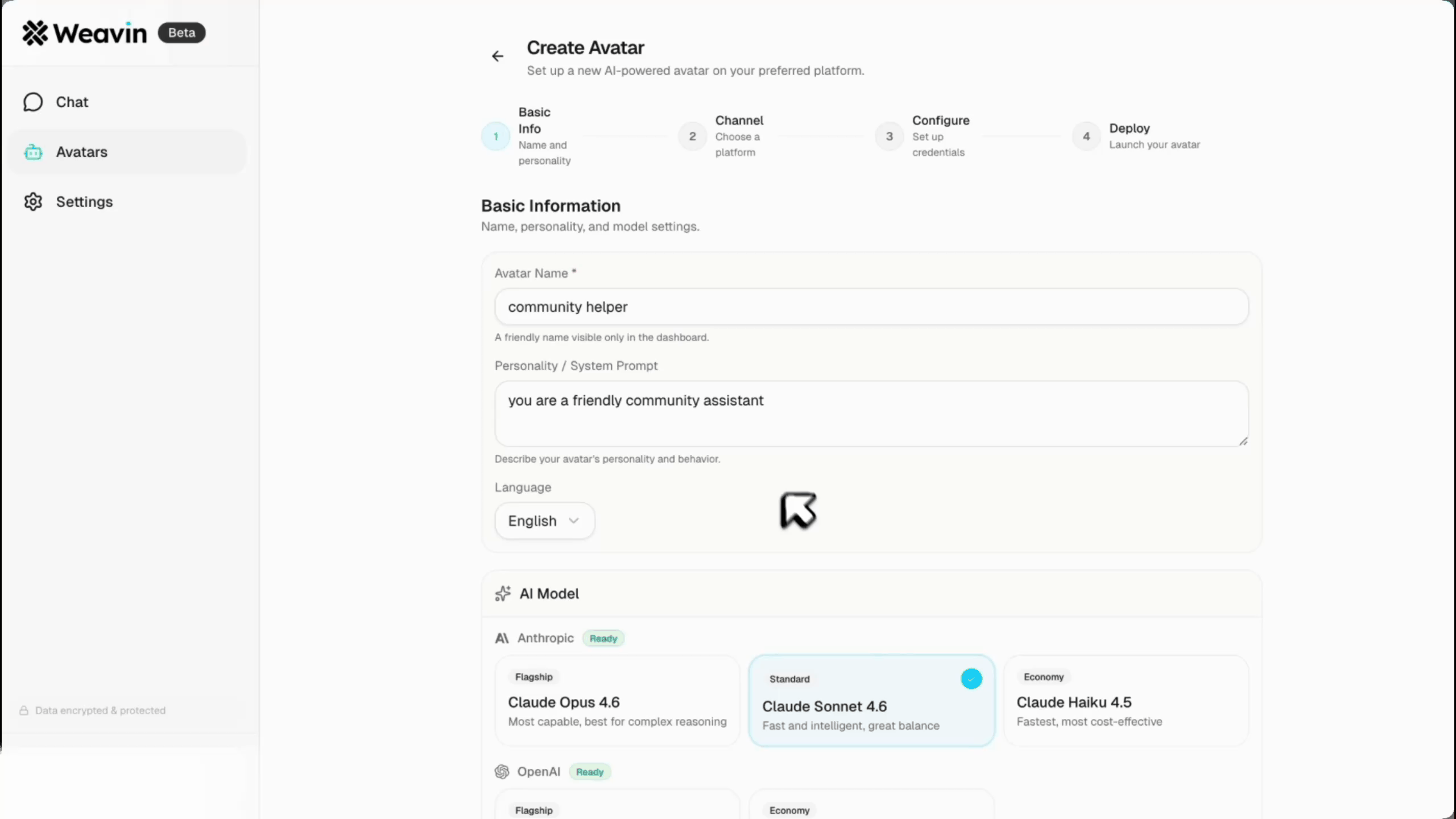Click the Avatar Name input field
This screenshot has width=1456, height=819.
pyautogui.click(x=871, y=307)
